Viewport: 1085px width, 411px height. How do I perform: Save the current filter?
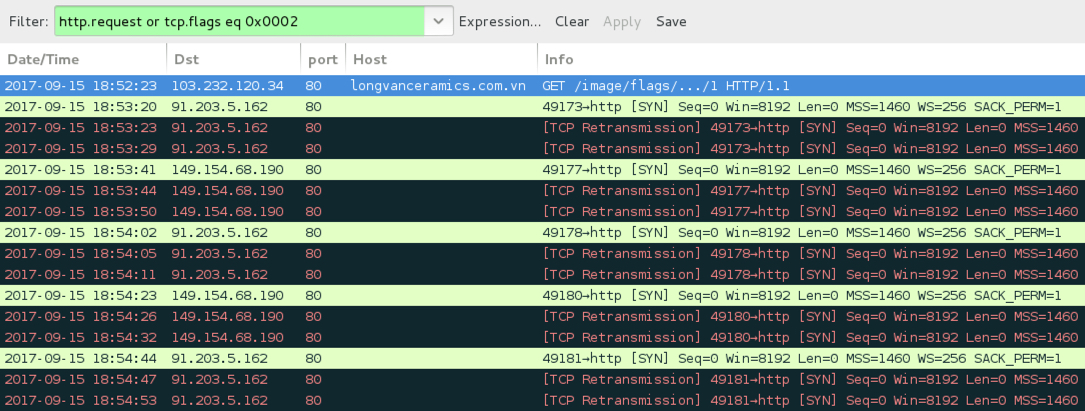click(671, 21)
